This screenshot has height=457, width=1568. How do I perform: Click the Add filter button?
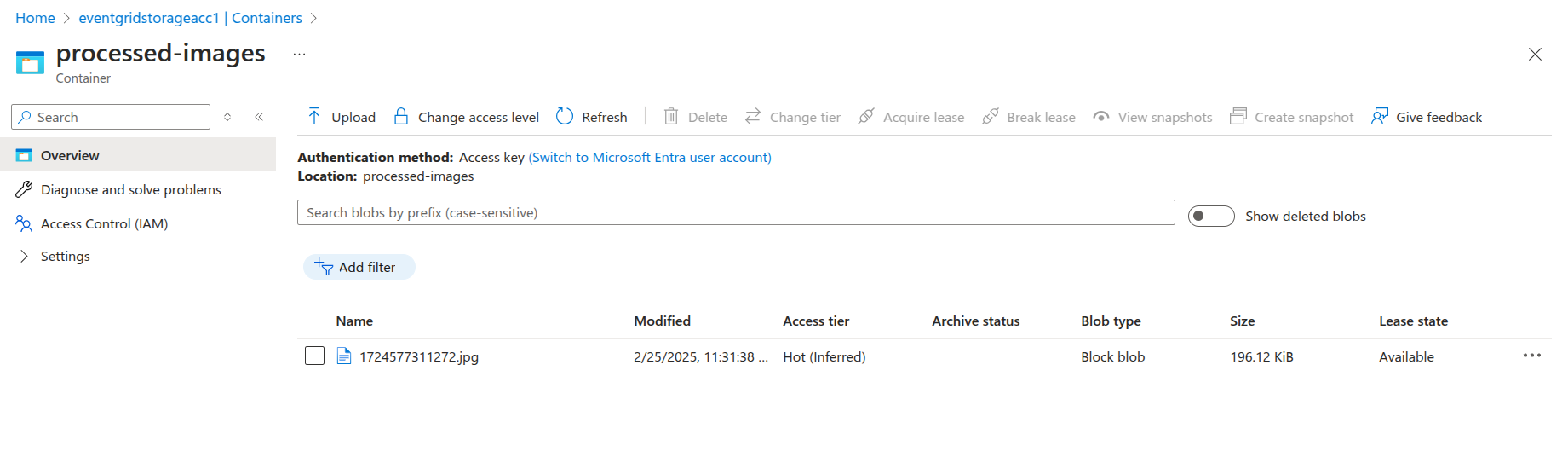point(359,267)
